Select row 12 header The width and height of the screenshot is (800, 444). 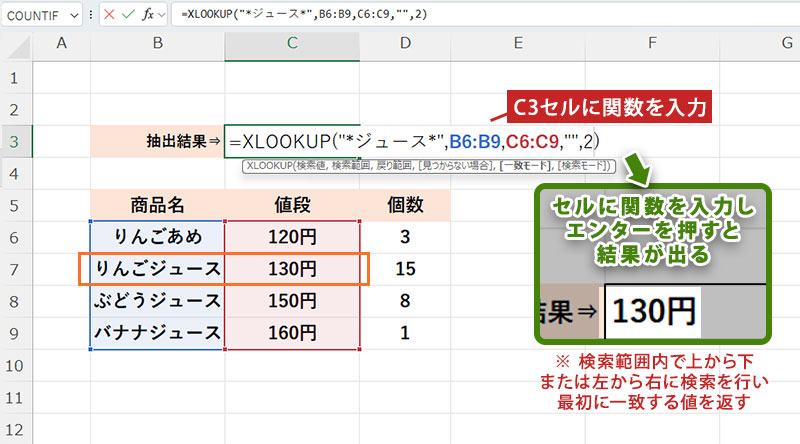(x=14, y=430)
